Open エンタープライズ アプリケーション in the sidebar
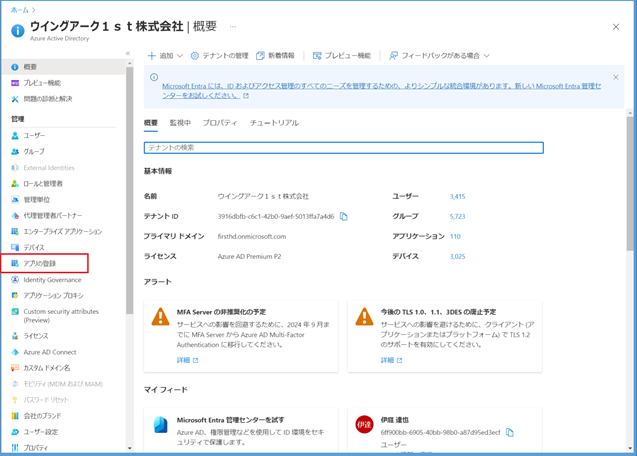This screenshot has height=456, width=637. [63, 232]
